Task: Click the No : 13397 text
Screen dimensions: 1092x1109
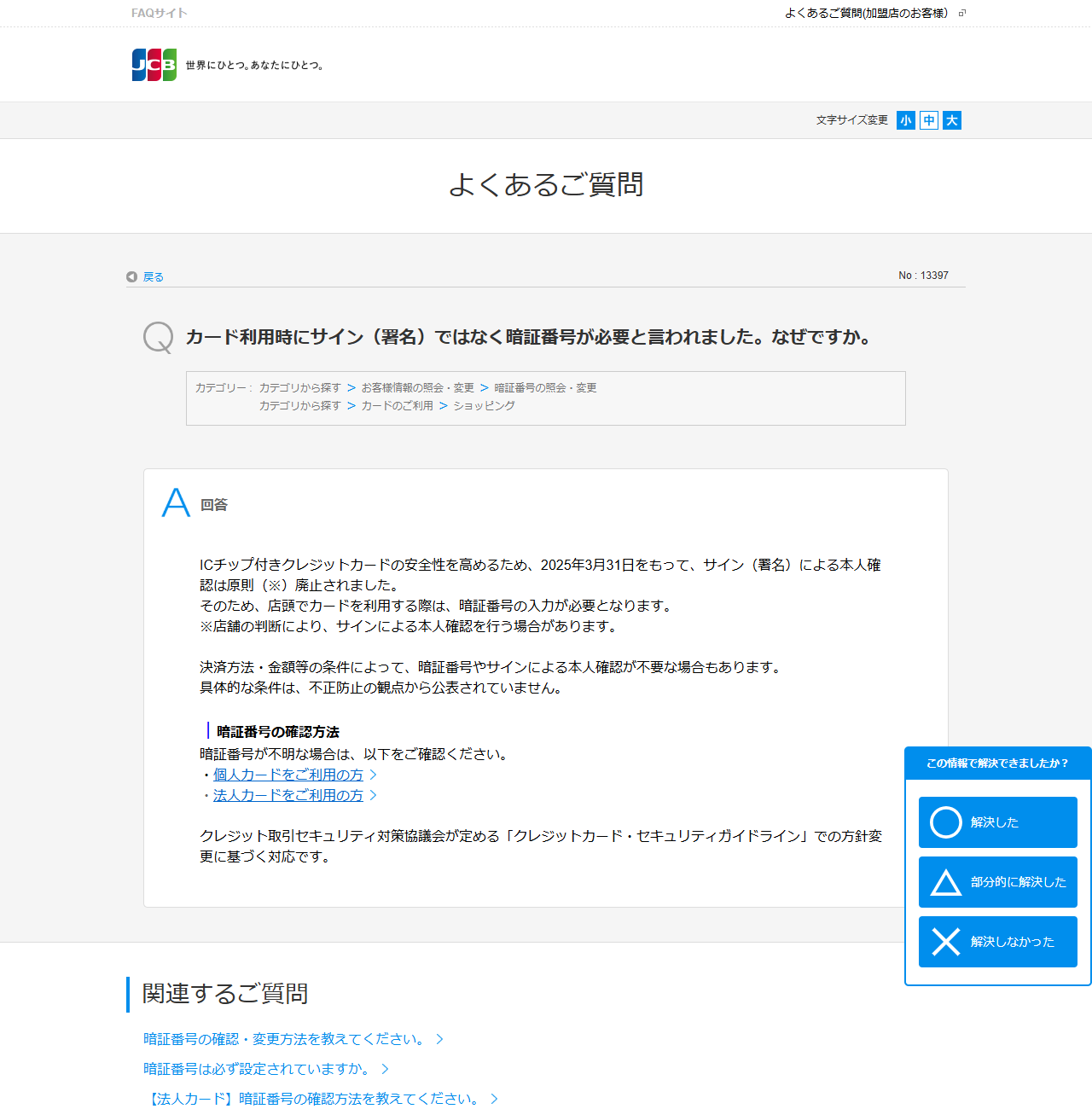Action: (x=923, y=276)
